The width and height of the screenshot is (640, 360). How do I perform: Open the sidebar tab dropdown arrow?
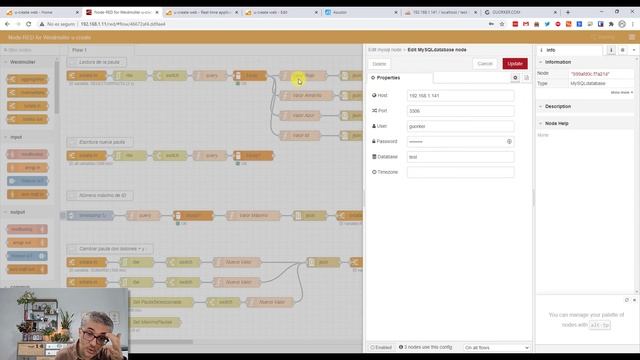coord(633,50)
